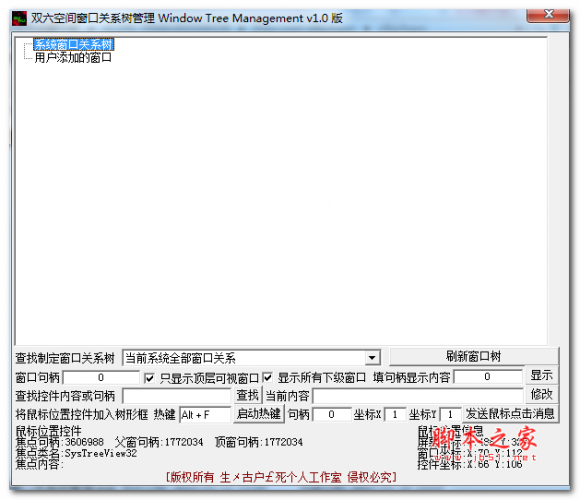Click the 显示 button
Viewport: 580px width, 500px height.
pyautogui.click(x=542, y=375)
